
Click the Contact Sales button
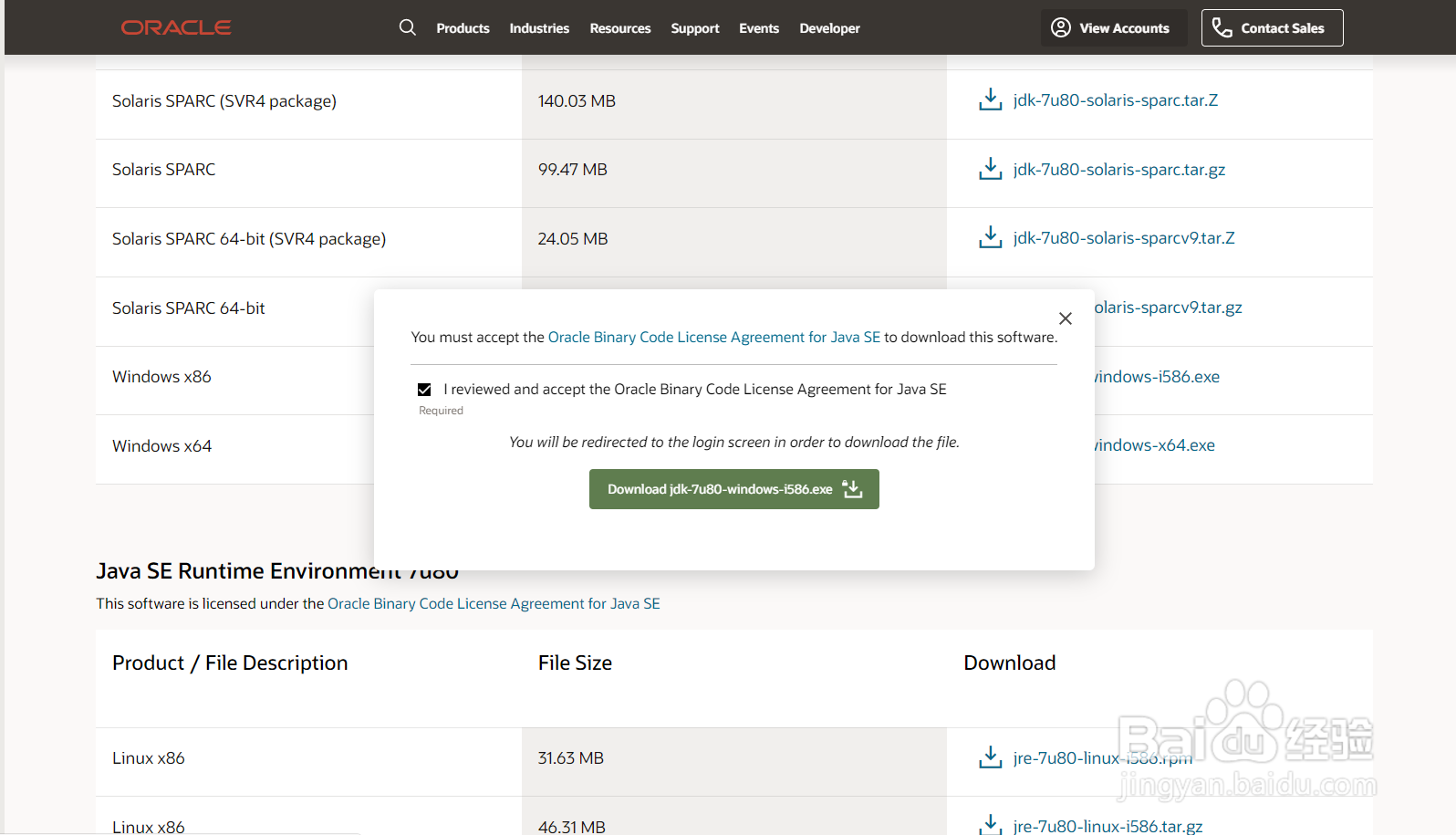click(1272, 27)
